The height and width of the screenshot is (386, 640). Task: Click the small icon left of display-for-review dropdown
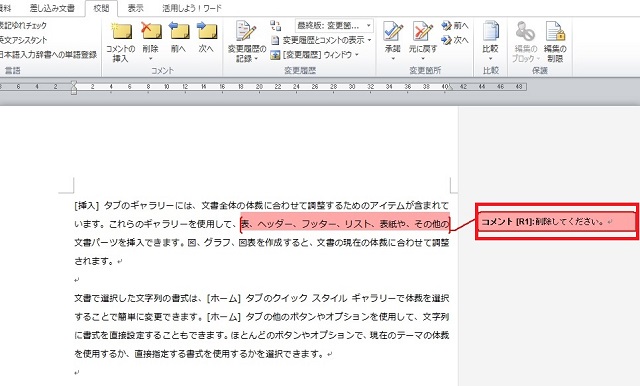pos(276,26)
